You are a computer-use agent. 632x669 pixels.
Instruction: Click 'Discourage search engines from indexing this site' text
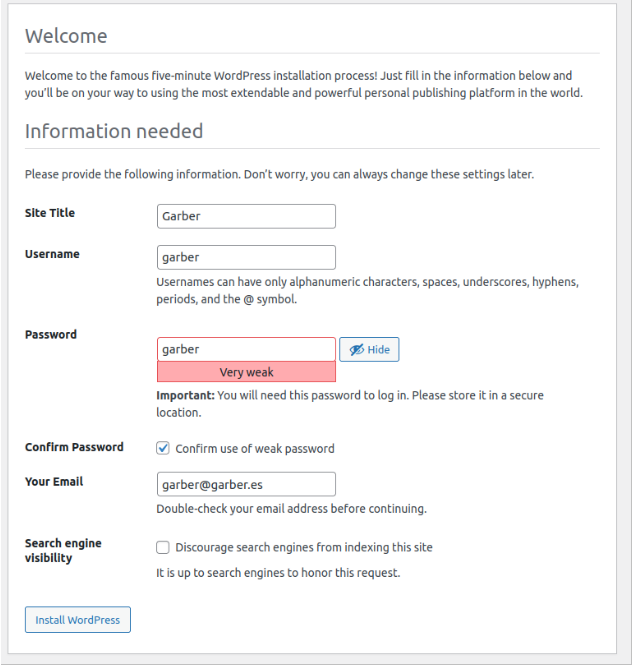304,547
